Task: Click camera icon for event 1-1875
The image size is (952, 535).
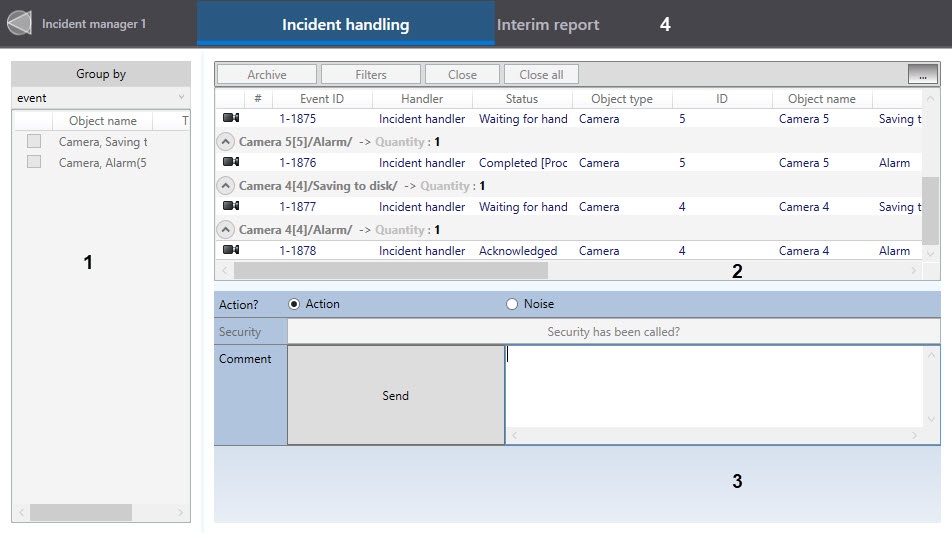Action: pyautogui.click(x=231, y=119)
